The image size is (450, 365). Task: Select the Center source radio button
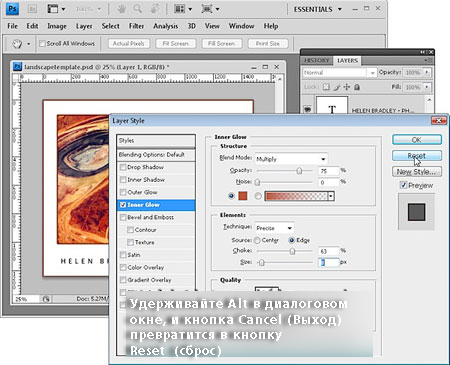[257, 240]
